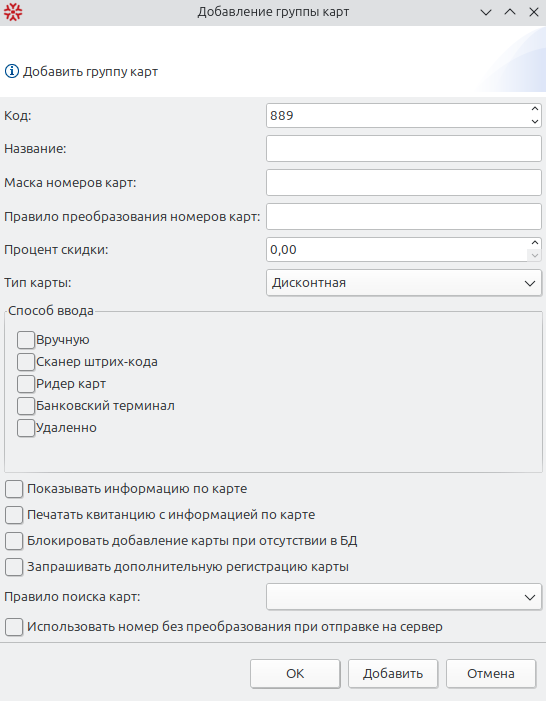Decrease the Код value with down arrow
This screenshot has width=546, height=701.
pos(534,122)
